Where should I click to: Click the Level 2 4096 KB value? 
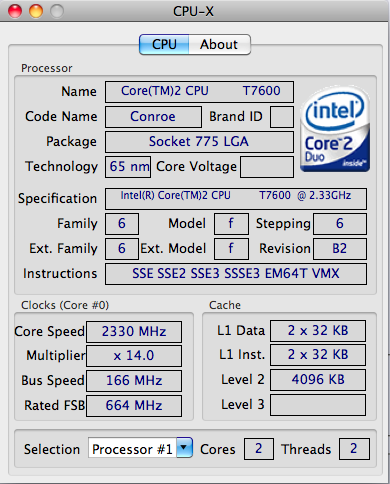coord(318,380)
